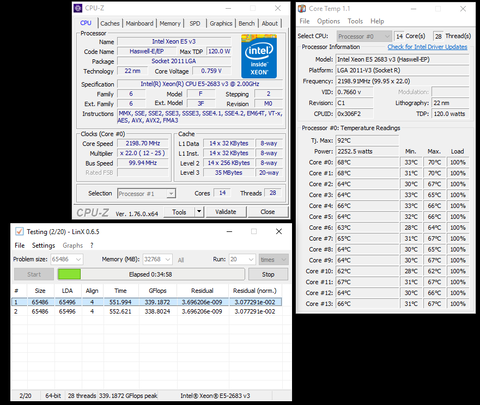
Task: Click the Power value 2252.5 watts
Action: click(367, 151)
